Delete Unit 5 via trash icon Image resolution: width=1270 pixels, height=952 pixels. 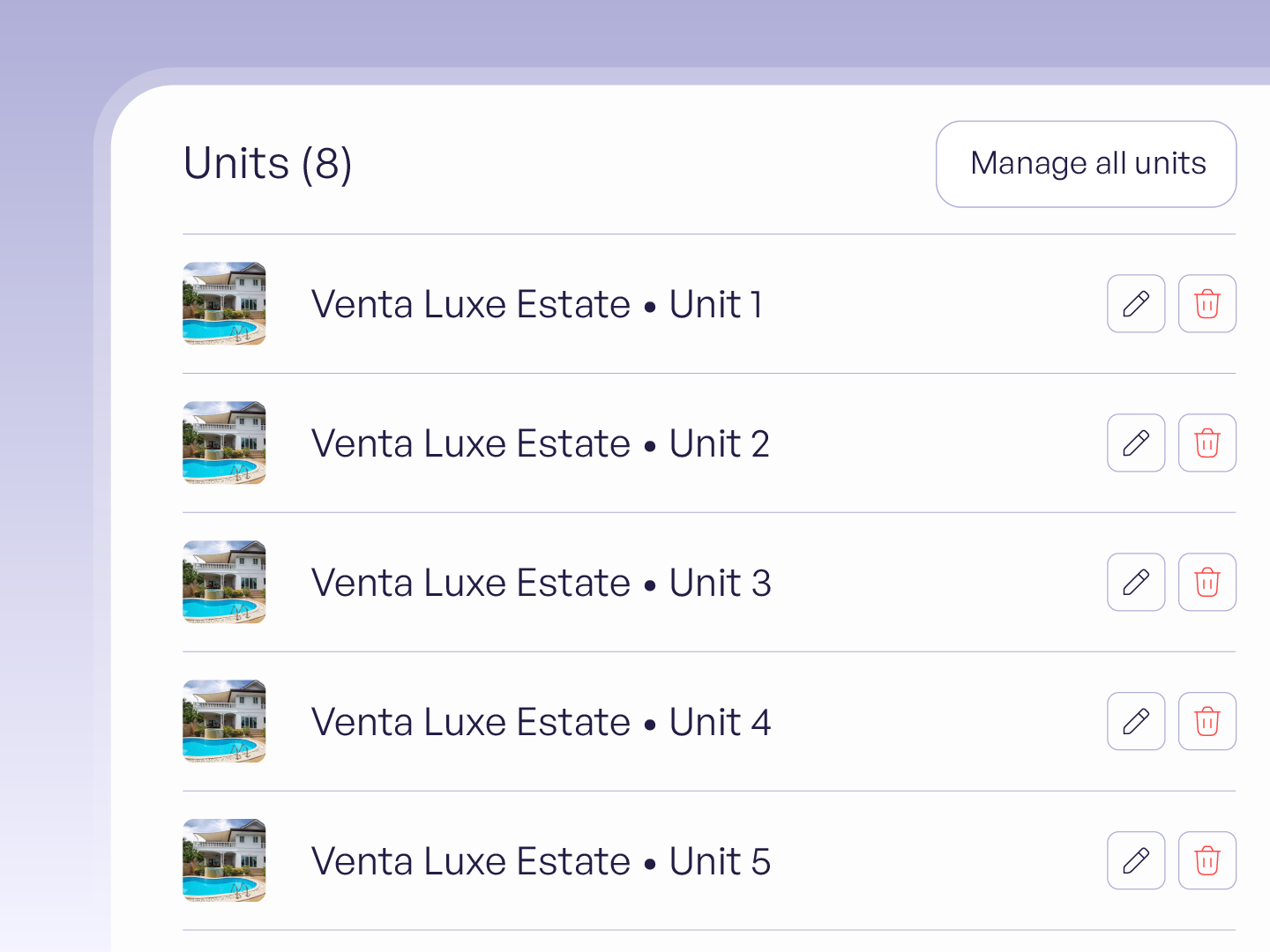[1207, 860]
